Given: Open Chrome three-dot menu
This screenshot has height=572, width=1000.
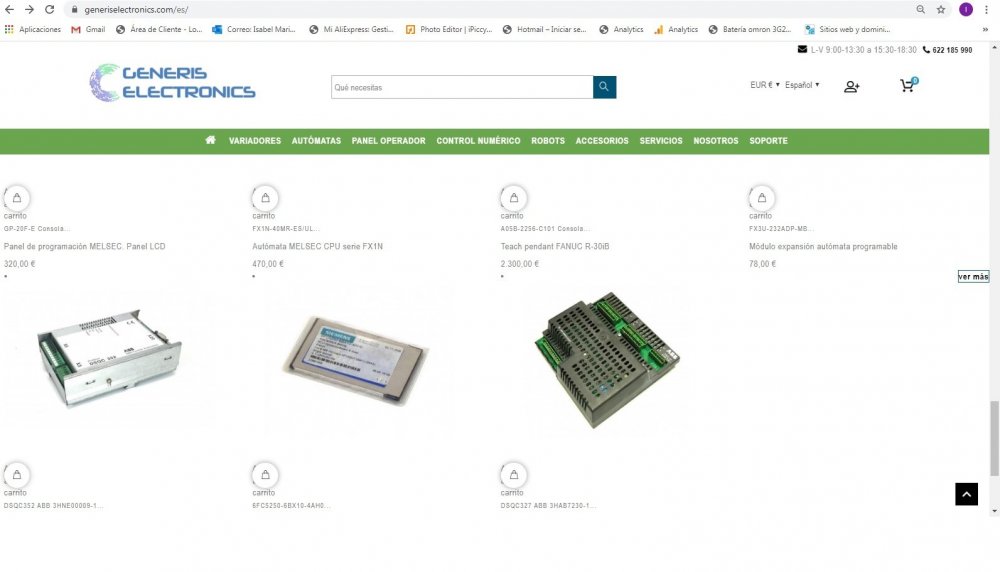Looking at the screenshot, I should (986, 10).
